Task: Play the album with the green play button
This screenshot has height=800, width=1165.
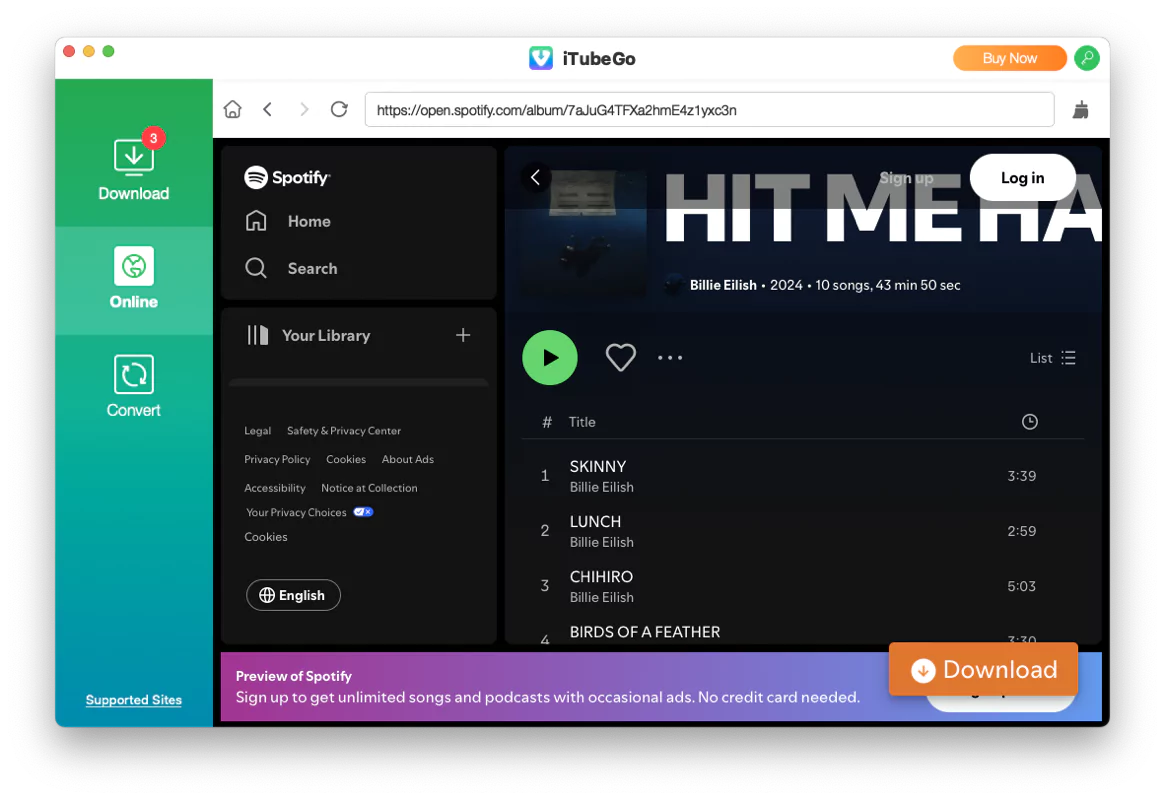Action: point(550,357)
